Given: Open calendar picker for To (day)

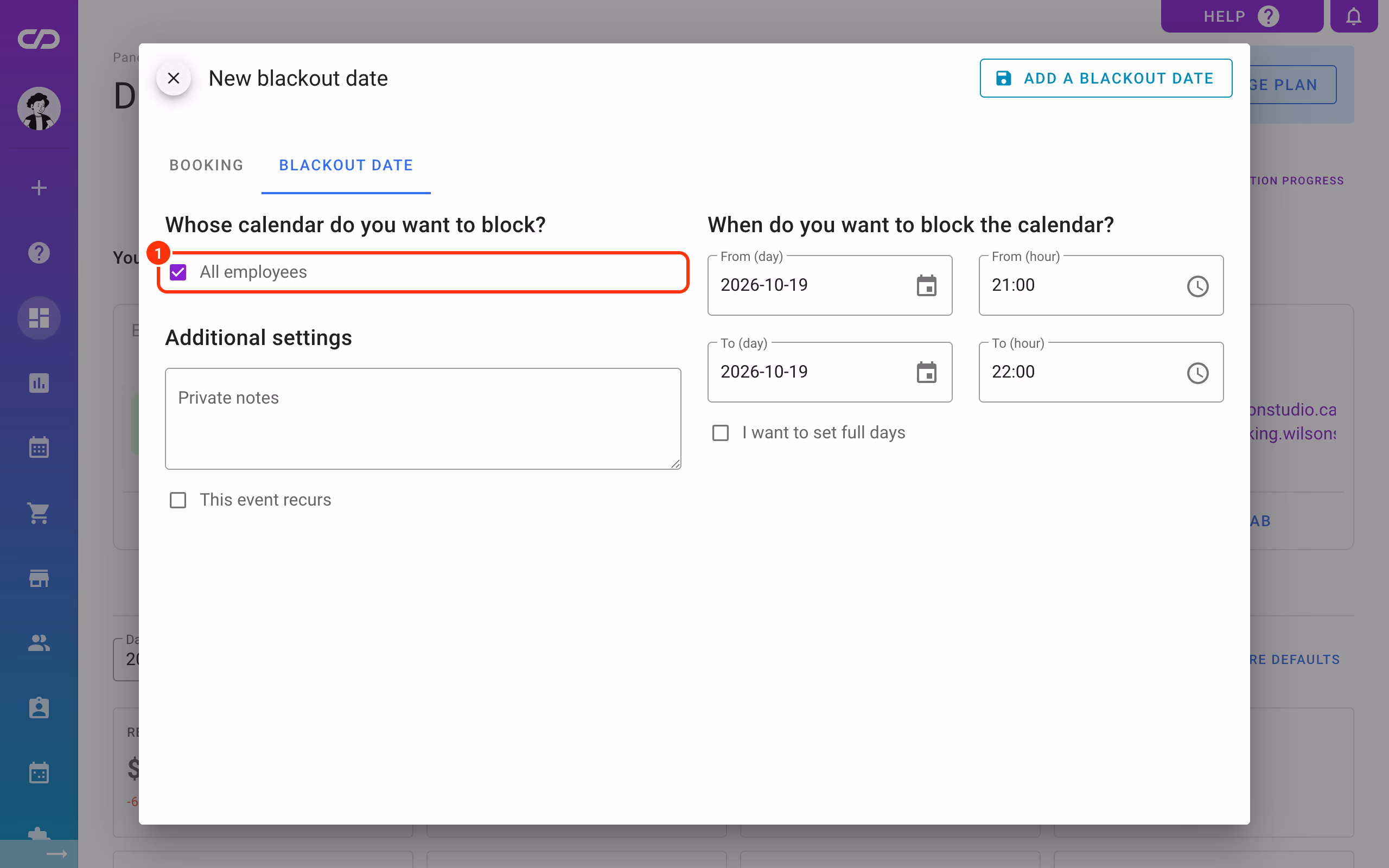Looking at the screenshot, I should tap(926, 373).
